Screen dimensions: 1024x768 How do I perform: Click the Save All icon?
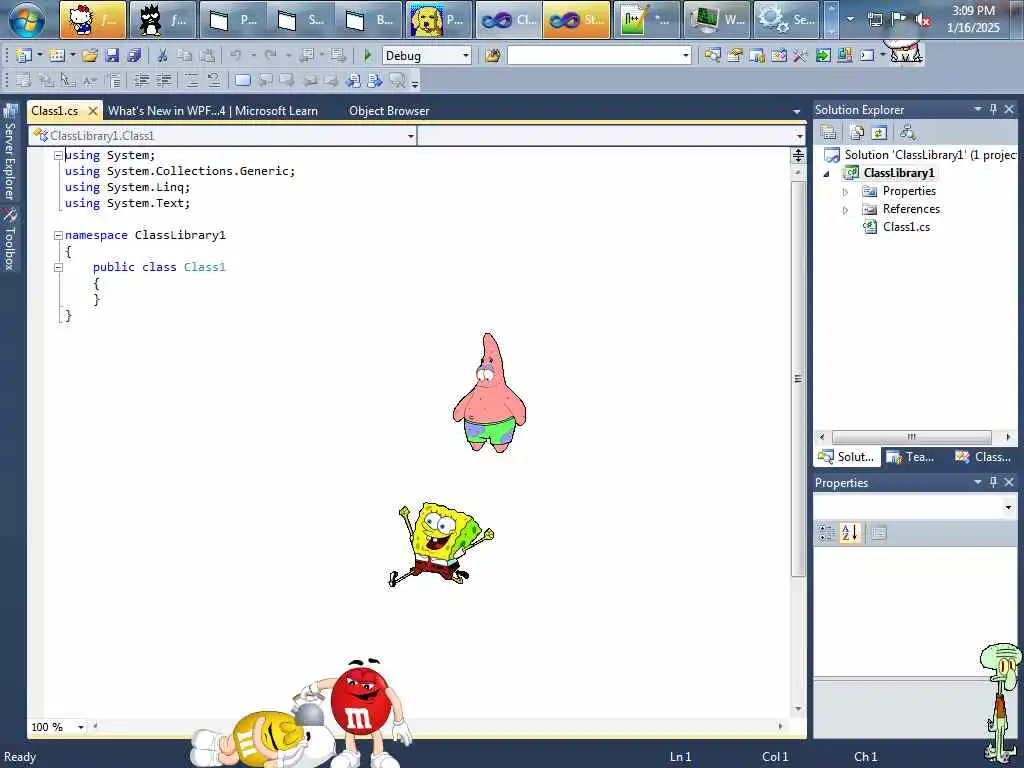pos(135,56)
